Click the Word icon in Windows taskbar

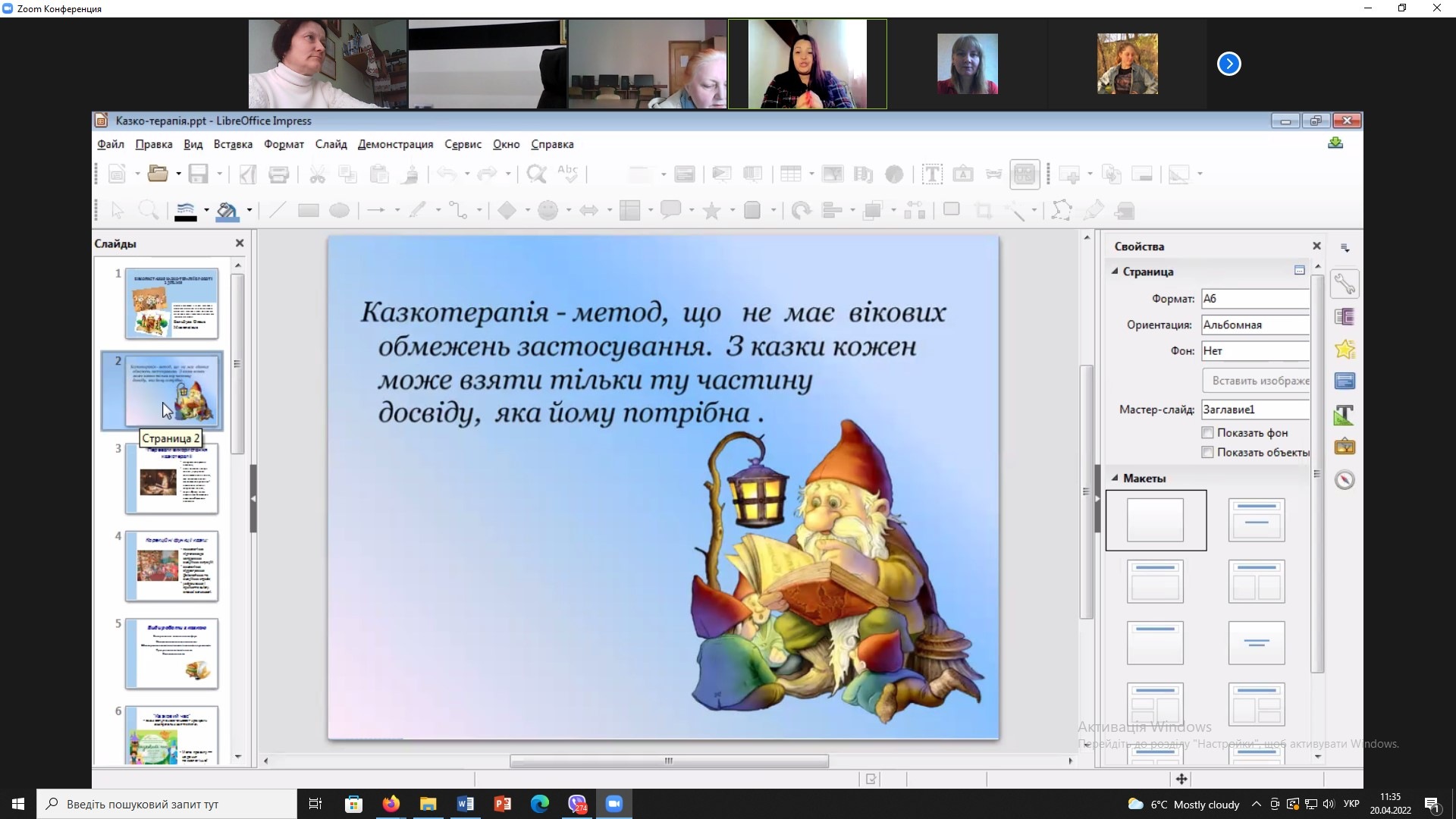(x=465, y=804)
